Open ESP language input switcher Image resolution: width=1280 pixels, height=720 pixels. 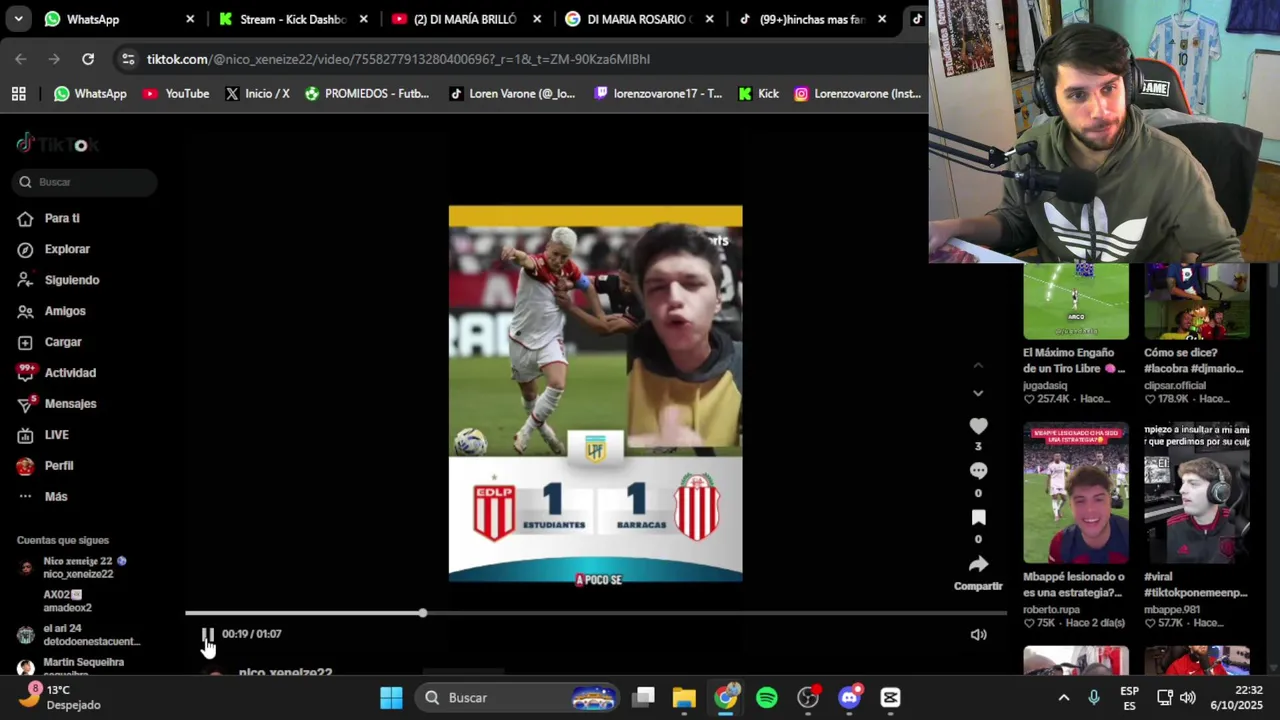pos(1129,697)
